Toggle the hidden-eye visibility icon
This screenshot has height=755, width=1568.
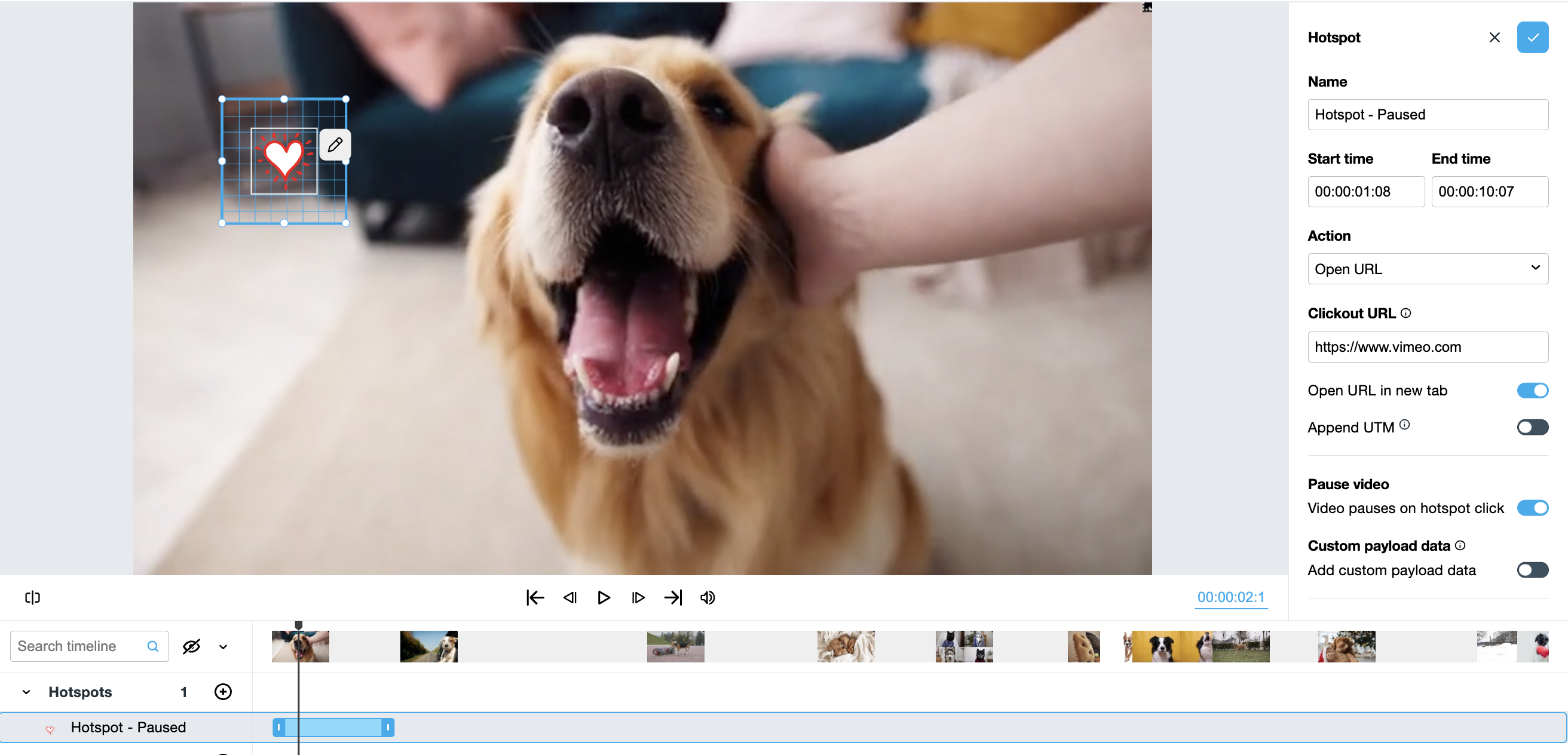tap(191, 646)
